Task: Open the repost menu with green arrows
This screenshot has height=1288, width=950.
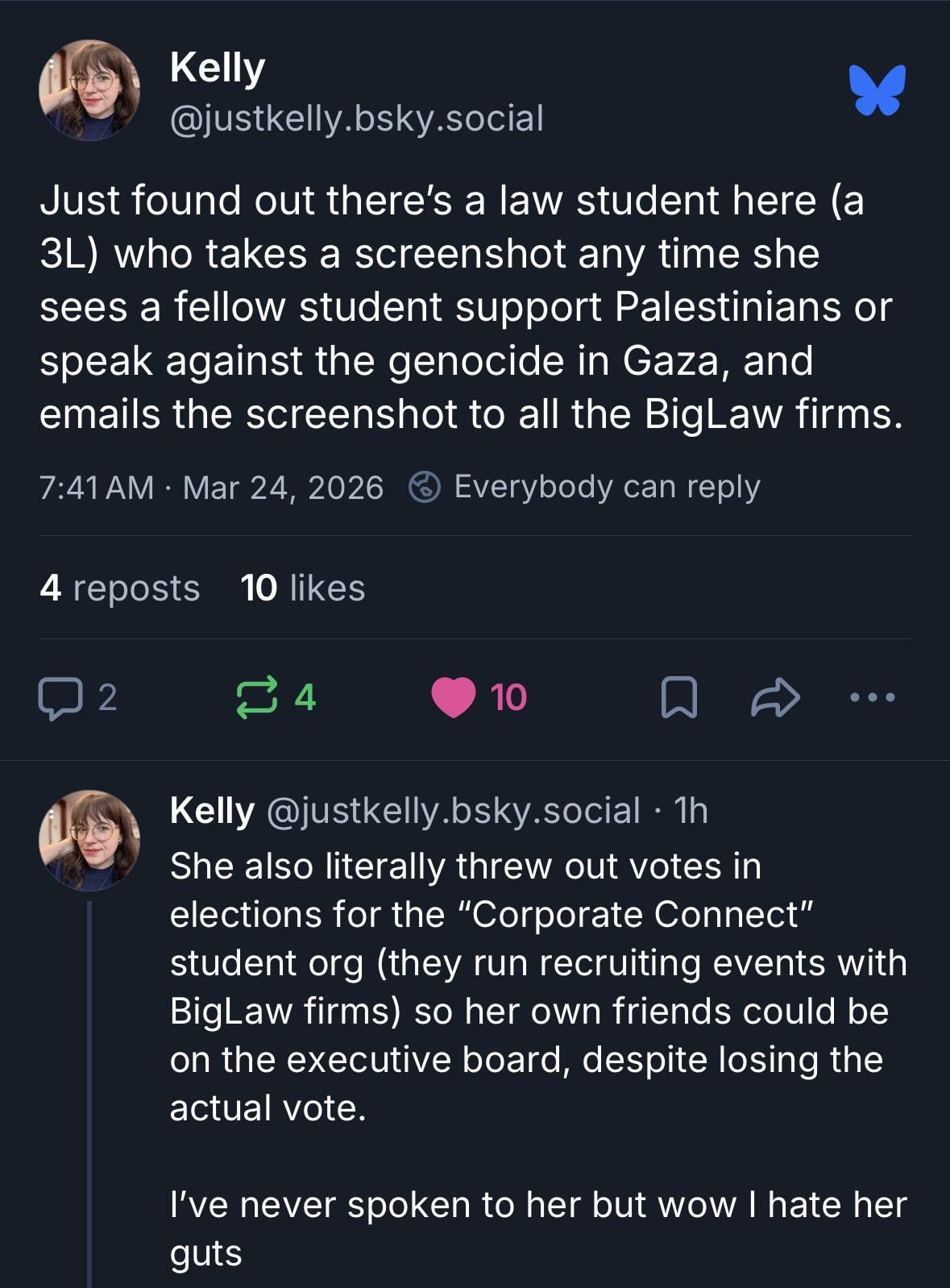Action: (x=258, y=698)
